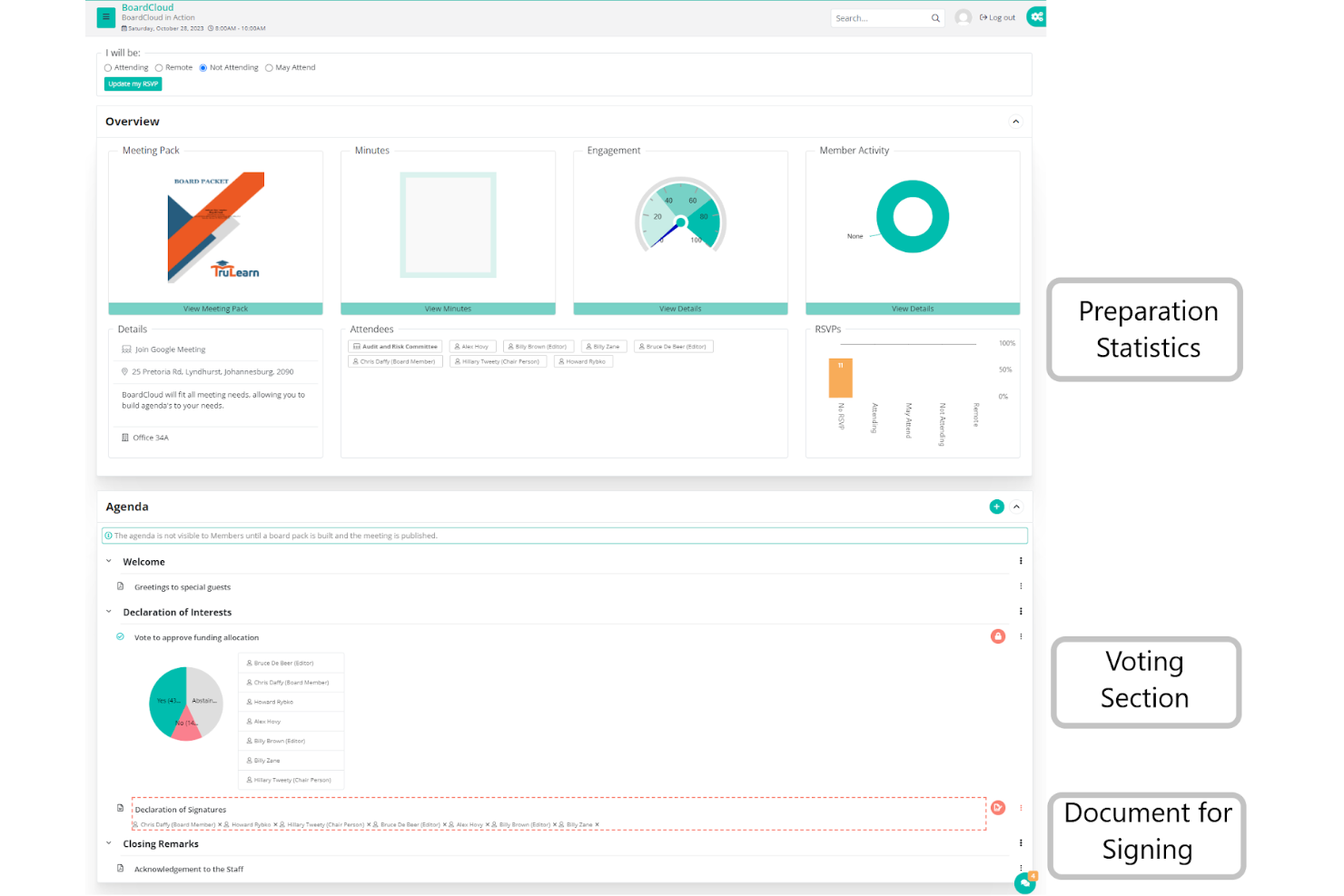Open the hamburger navigation menu
The height and width of the screenshot is (896, 1344).
click(105, 17)
